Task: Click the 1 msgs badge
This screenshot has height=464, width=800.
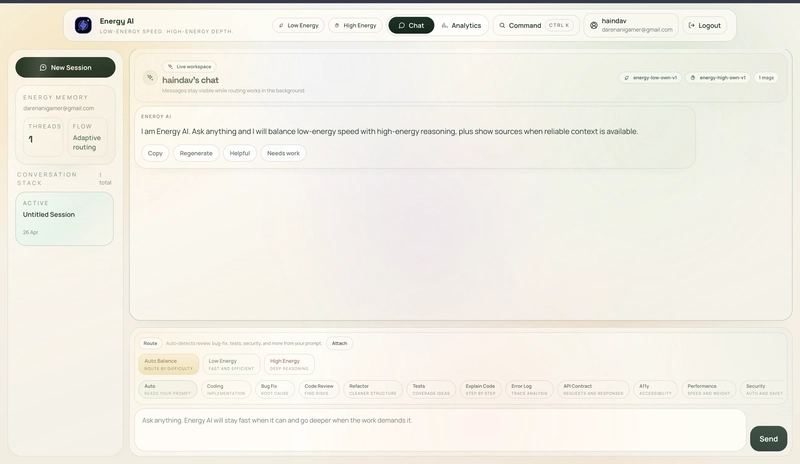Action: point(766,78)
